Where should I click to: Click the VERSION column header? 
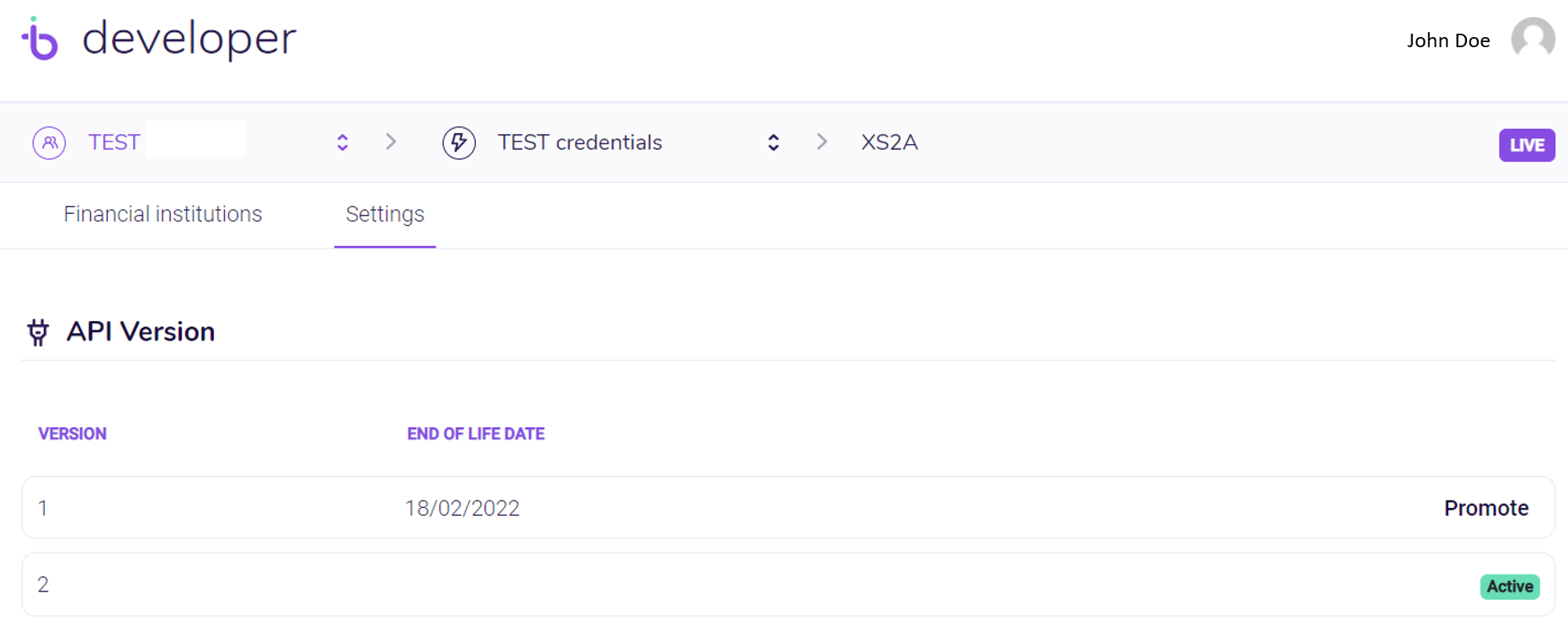[x=72, y=434]
